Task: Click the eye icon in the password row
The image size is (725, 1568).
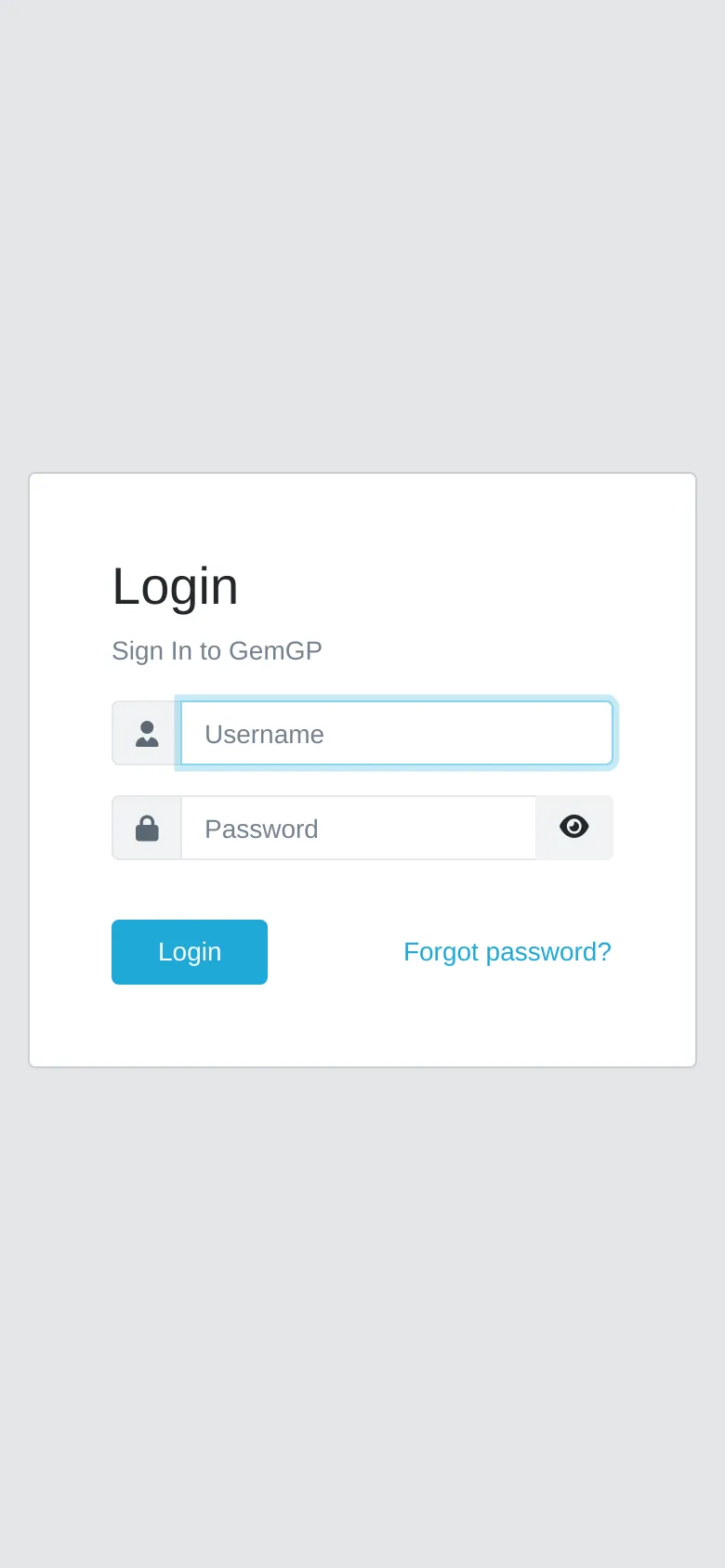Action: (x=574, y=827)
